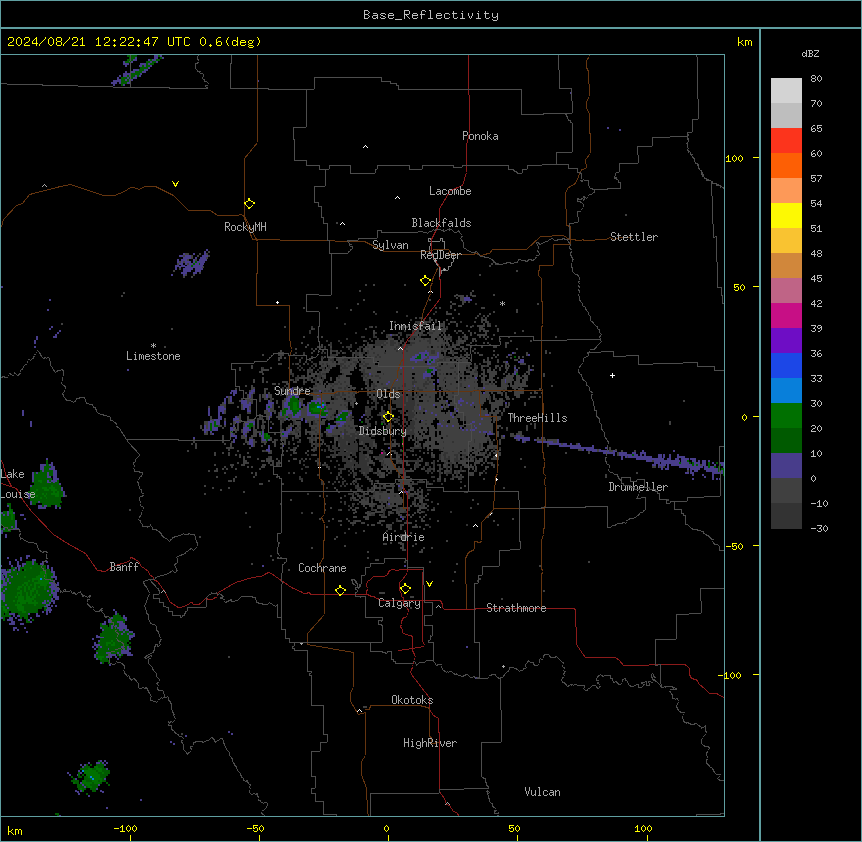Click the yellow marker between Olds and Didsbury
The height and width of the screenshot is (842, 862).
[388, 417]
